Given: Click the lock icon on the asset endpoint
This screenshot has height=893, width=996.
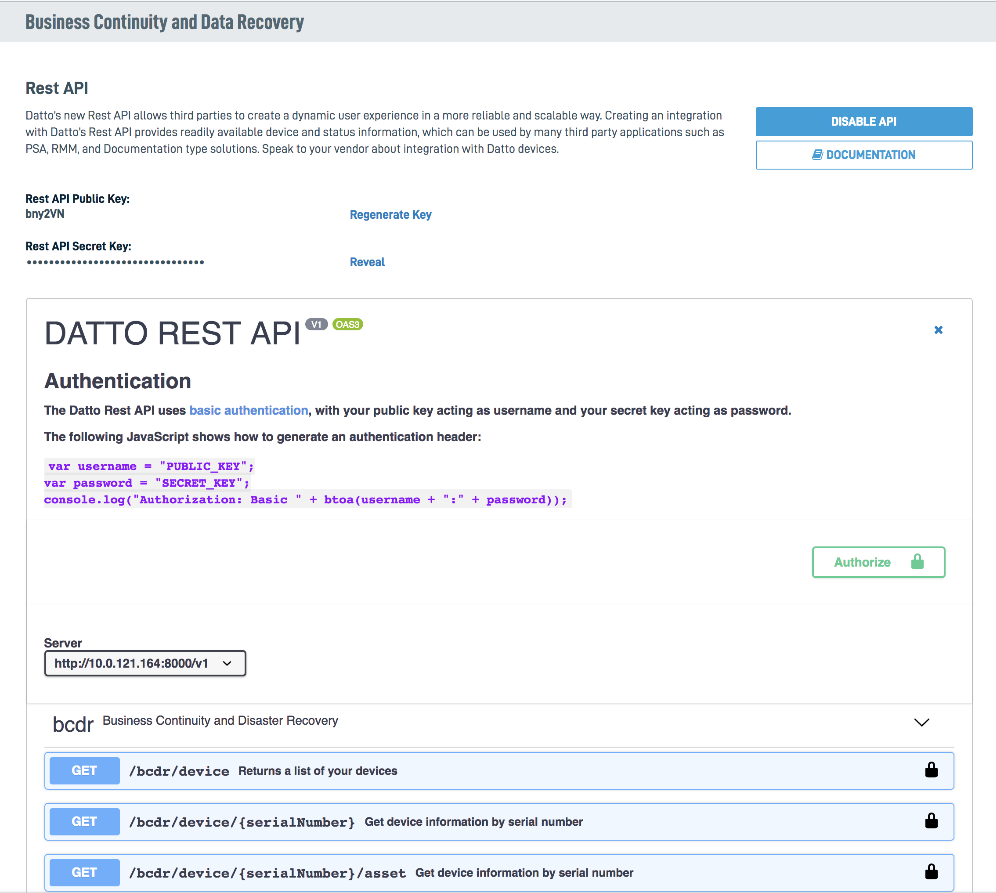Looking at the screenshot, I should pyautogui.click(x=931, y=872).
